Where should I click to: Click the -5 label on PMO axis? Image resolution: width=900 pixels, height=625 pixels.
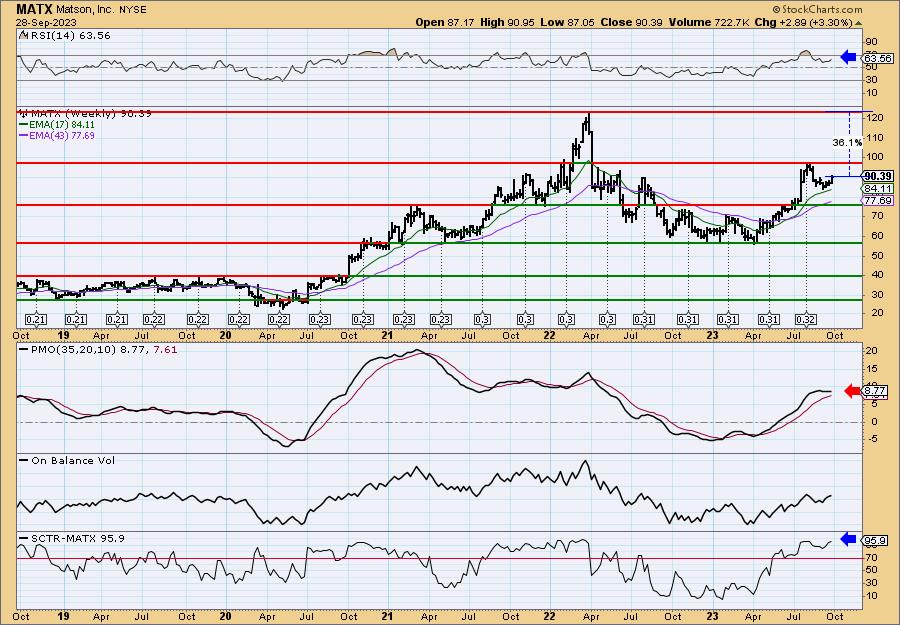pos(873,439)
